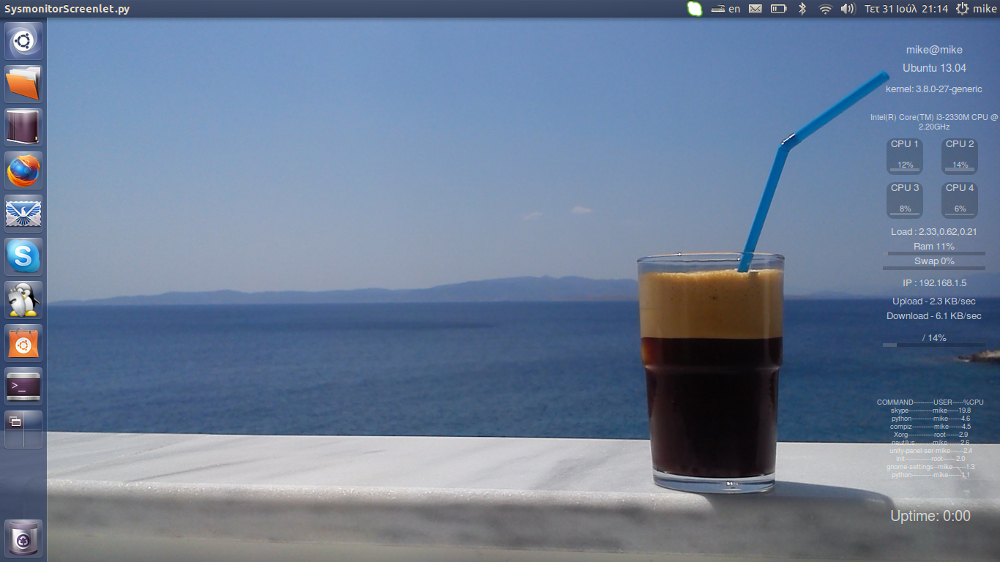The width and height of the screenshot is (1000, 562).
Task: Open the Trash at launcher bottom
Action: [x=23, y=538]
